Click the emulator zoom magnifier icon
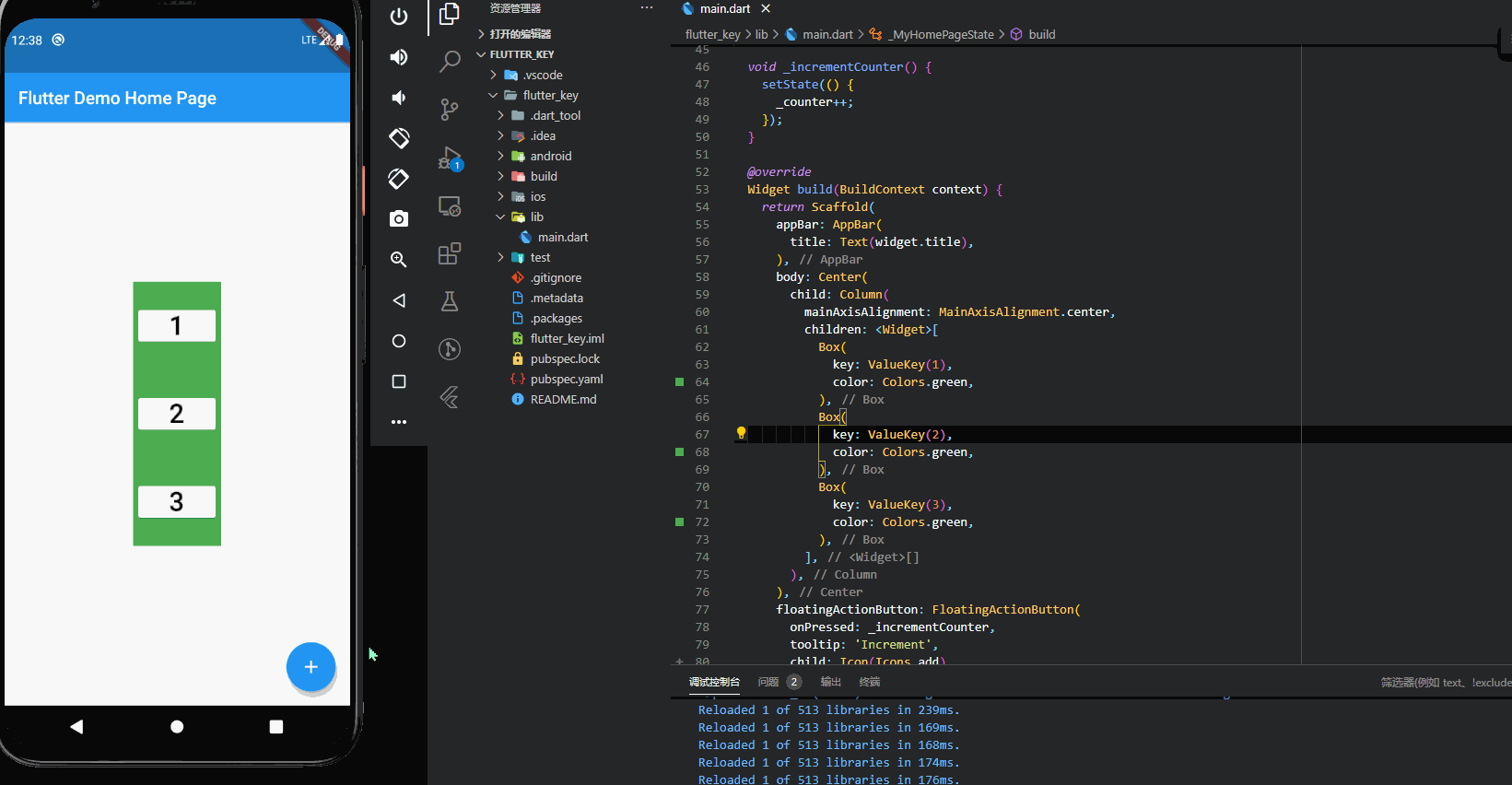Screen dimensions: 1512x785 pos(399,260)
